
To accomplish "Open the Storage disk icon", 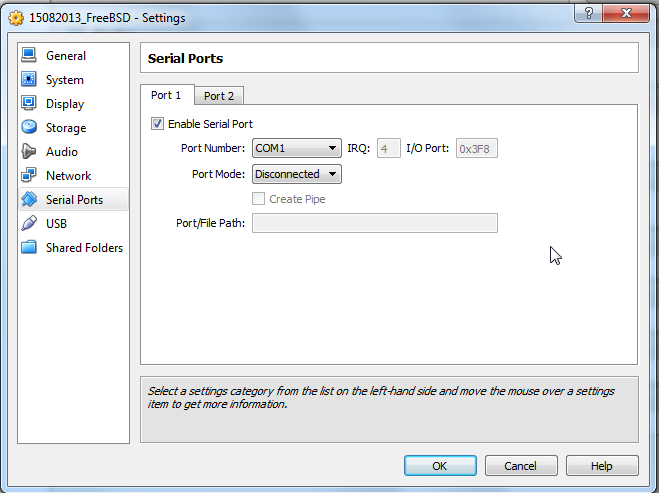I will pos(29,128).
